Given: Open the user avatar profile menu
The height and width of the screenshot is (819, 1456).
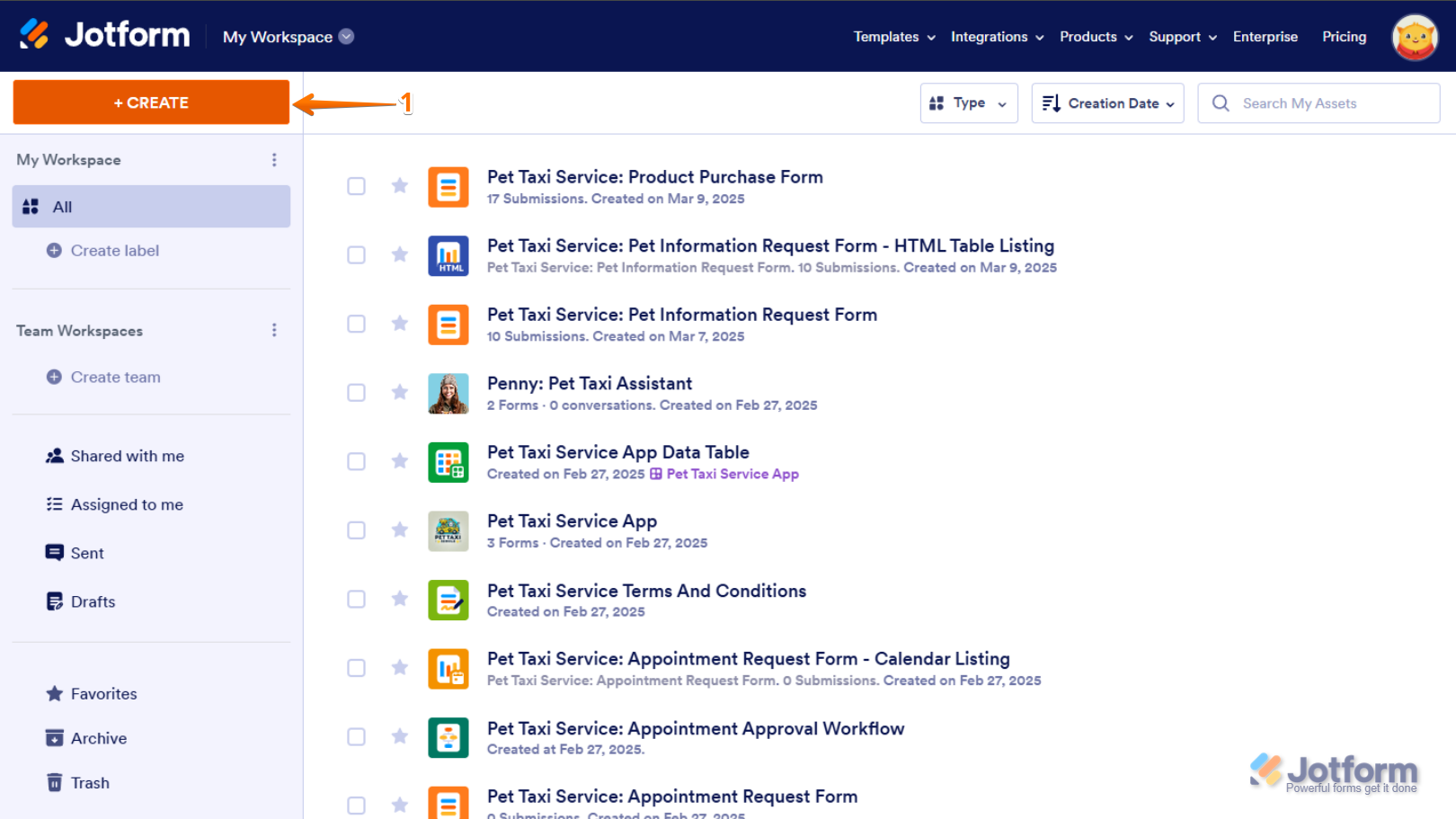Looking at the screenshot, I should click(x=1415, y=37).
